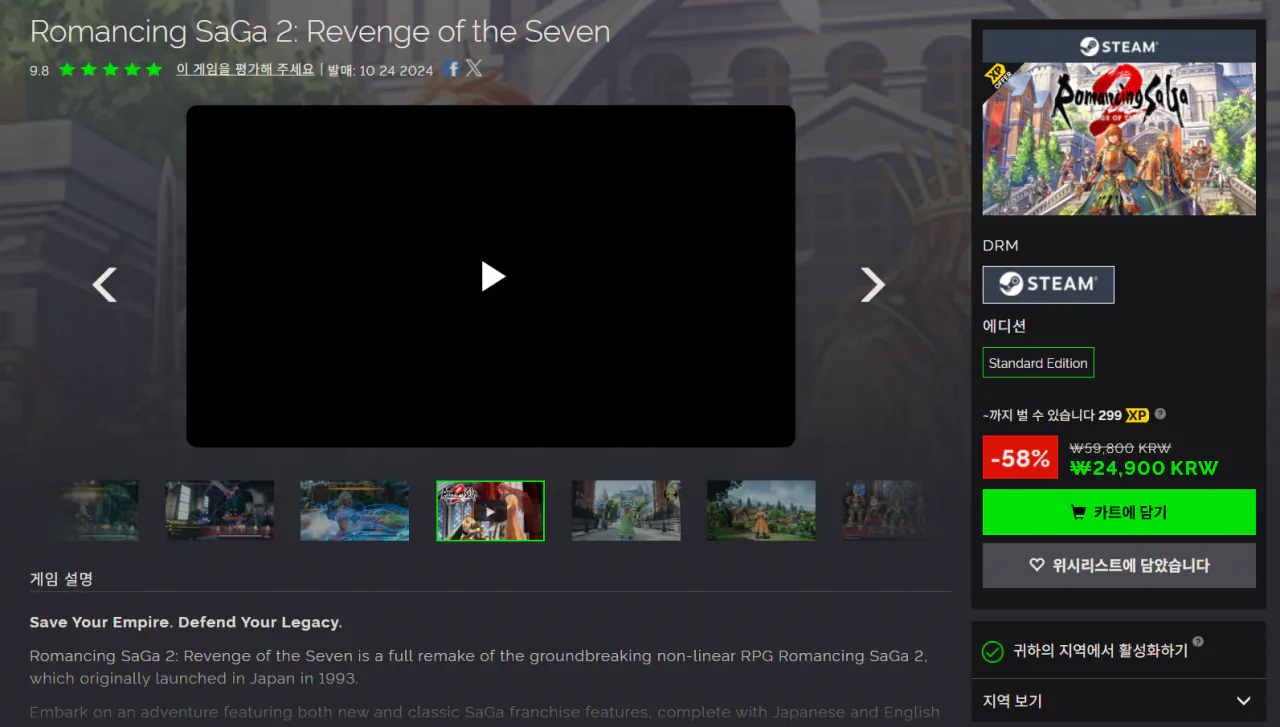Advance to the next media slide
This screenshot has width=1280, height=727.
[x=873, y=285]
